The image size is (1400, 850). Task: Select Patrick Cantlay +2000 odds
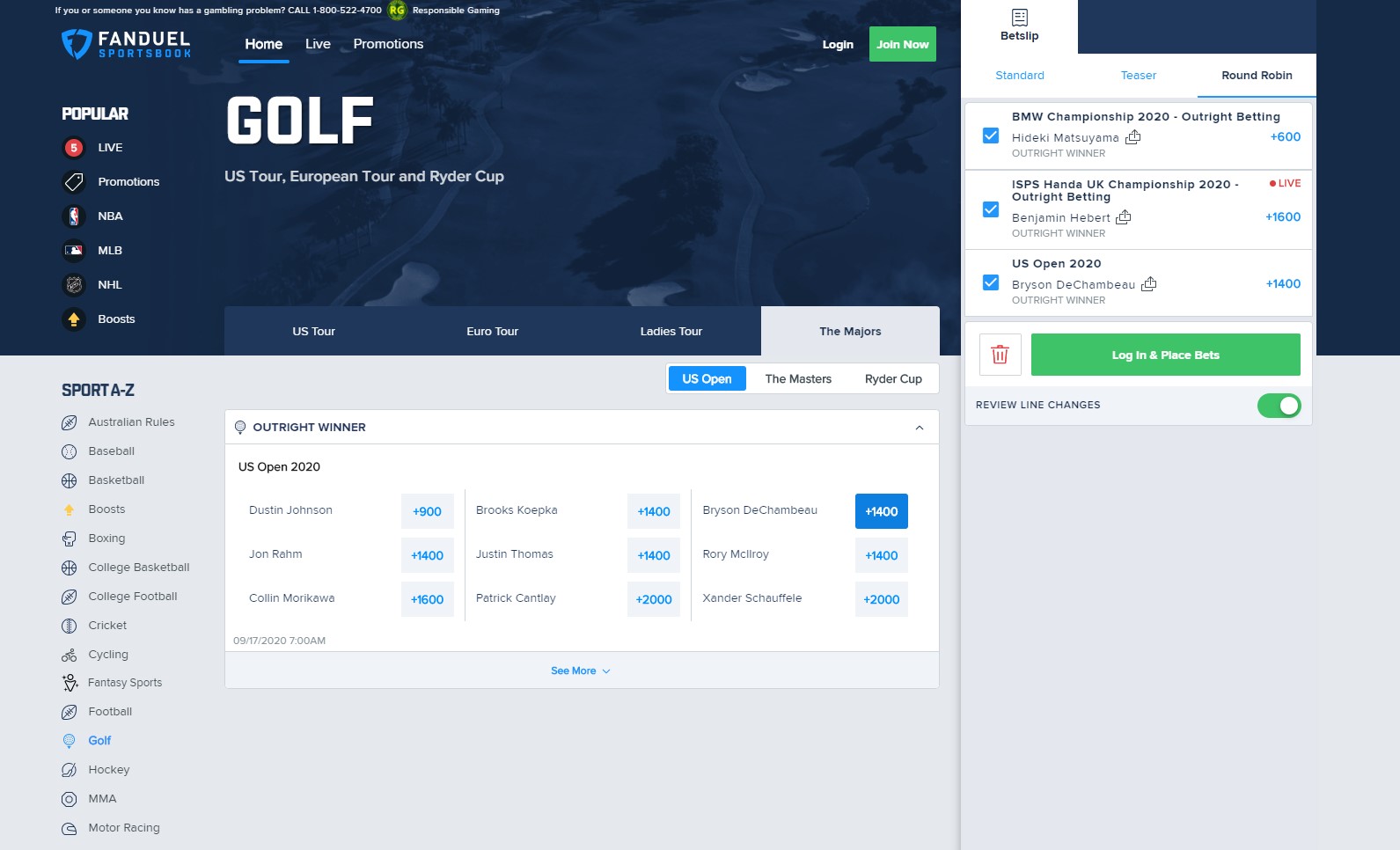pyautogui.click(x=654, y=599)
